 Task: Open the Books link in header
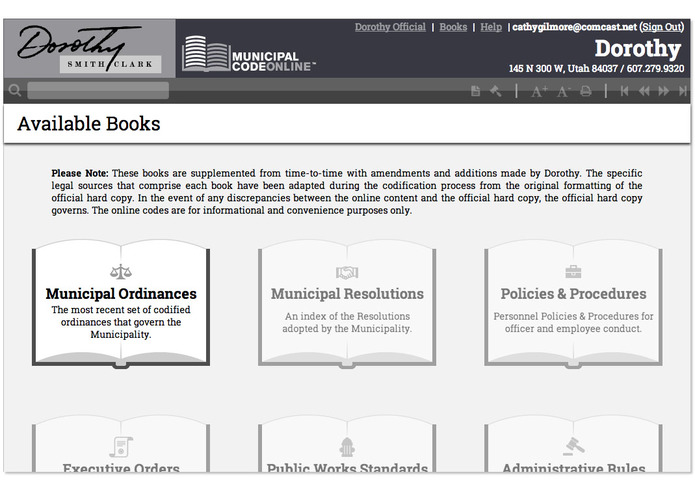(453, 27)
